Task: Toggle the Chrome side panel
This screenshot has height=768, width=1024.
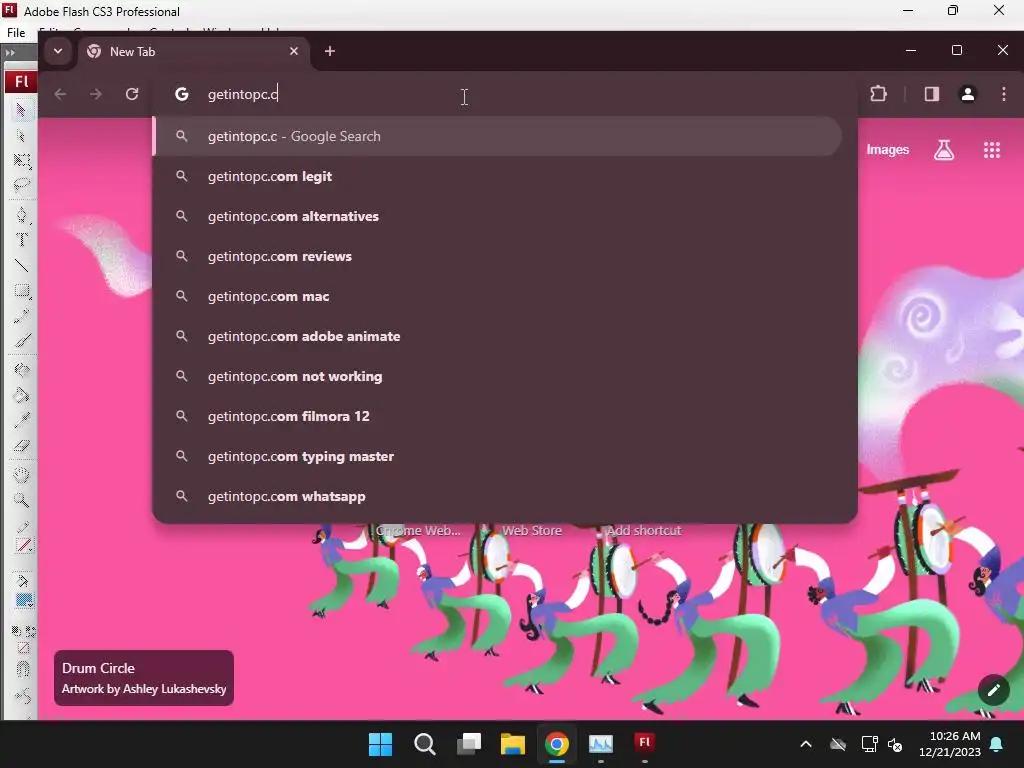Action: (932, 94)
